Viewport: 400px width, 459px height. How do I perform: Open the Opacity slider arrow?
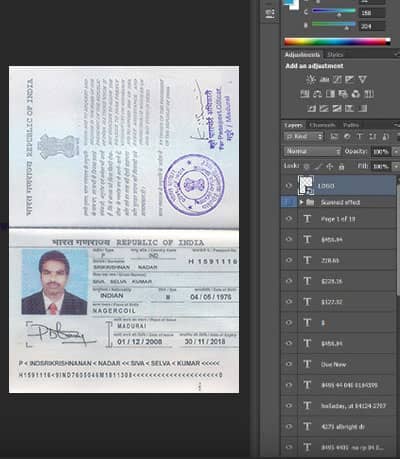[396, 151]
